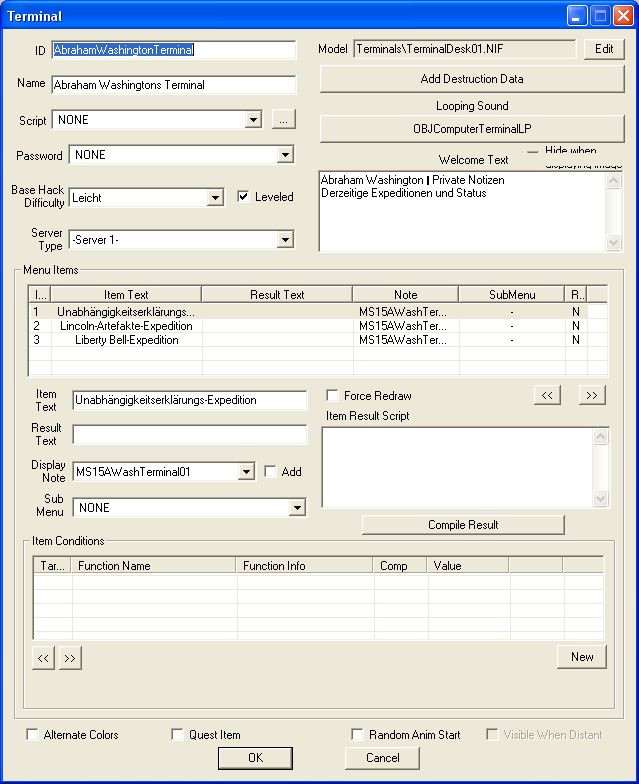Open the Sub Menu dropdown
The height and width of the screenshot is (784, 639).
297,508
